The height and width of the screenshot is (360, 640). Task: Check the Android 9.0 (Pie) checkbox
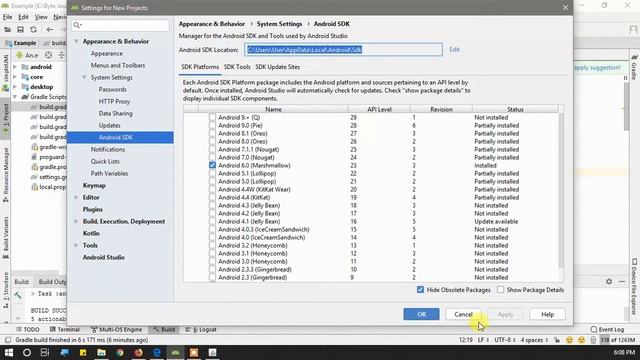point(212,125)
